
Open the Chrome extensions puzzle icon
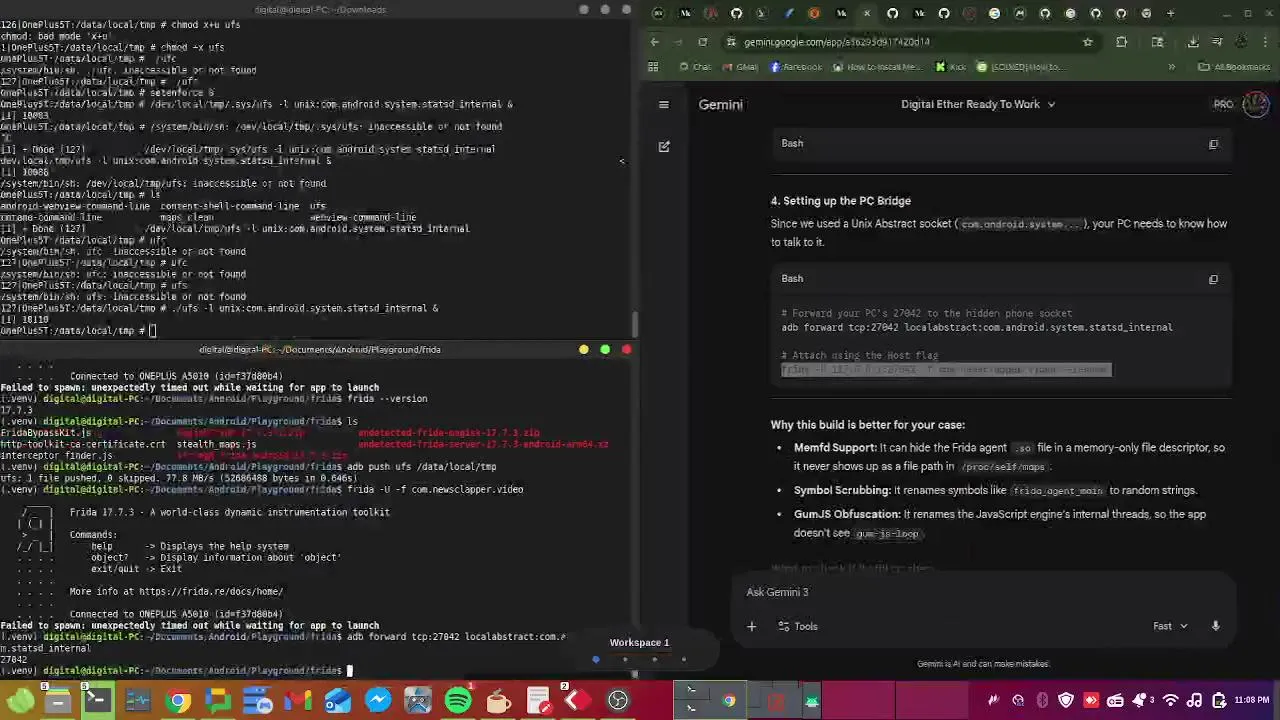point(1121,42)
